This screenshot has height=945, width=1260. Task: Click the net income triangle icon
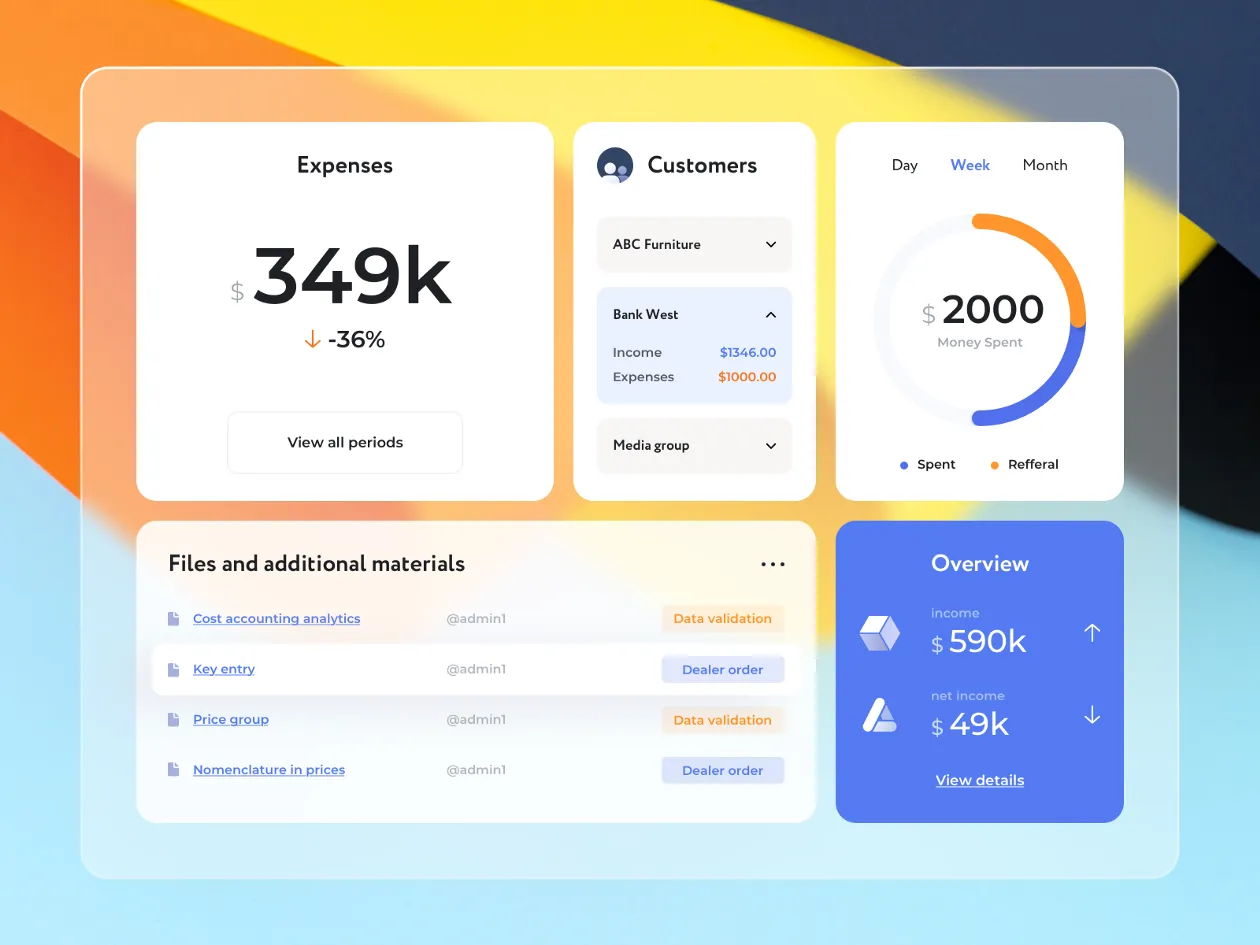pos(879,715)
